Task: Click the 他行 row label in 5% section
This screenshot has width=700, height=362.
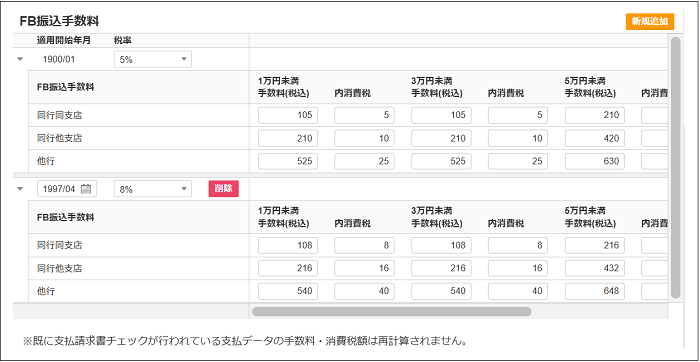Action: click(x=46, y=161)
